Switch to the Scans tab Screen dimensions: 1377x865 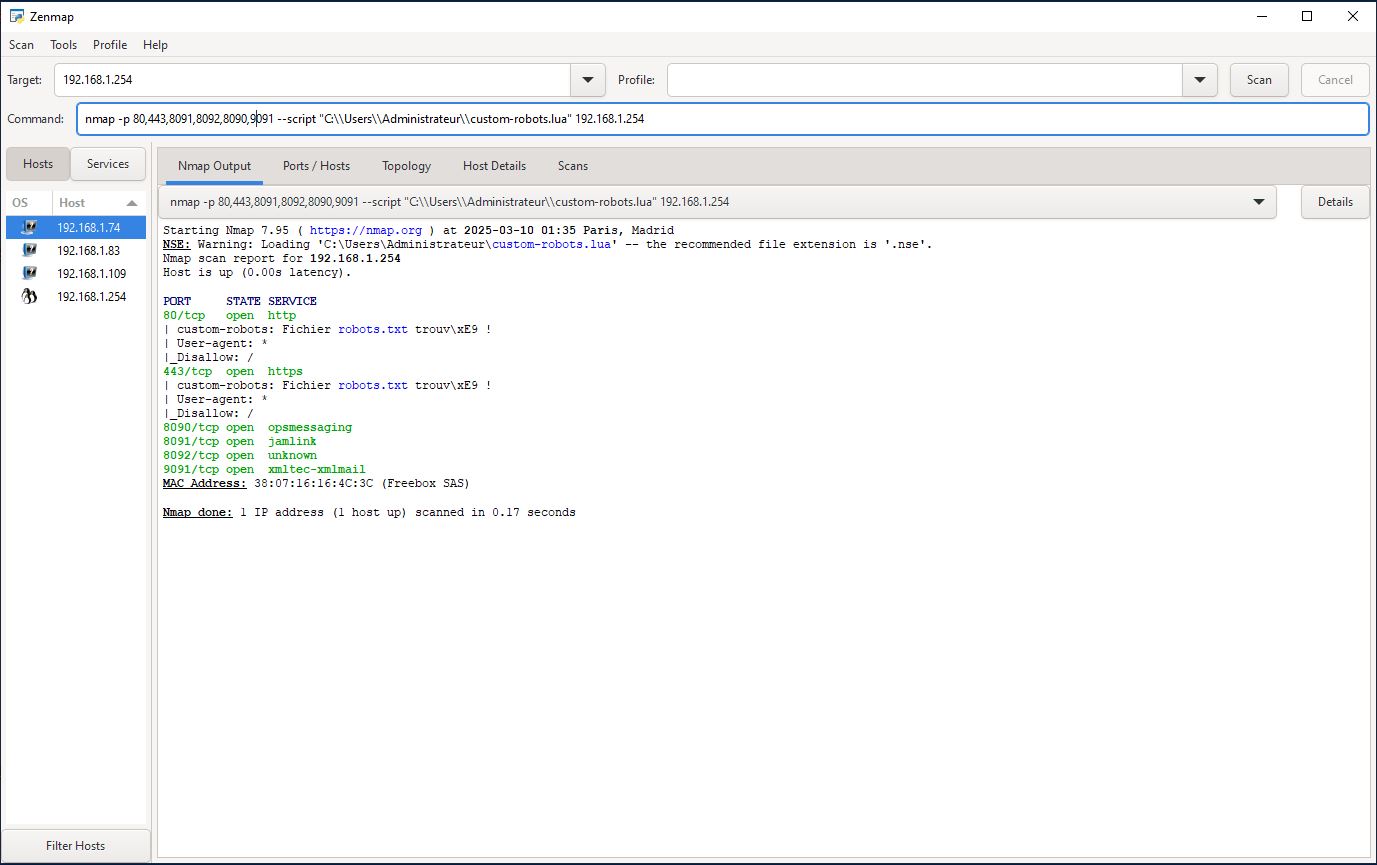tap(573, 166)
